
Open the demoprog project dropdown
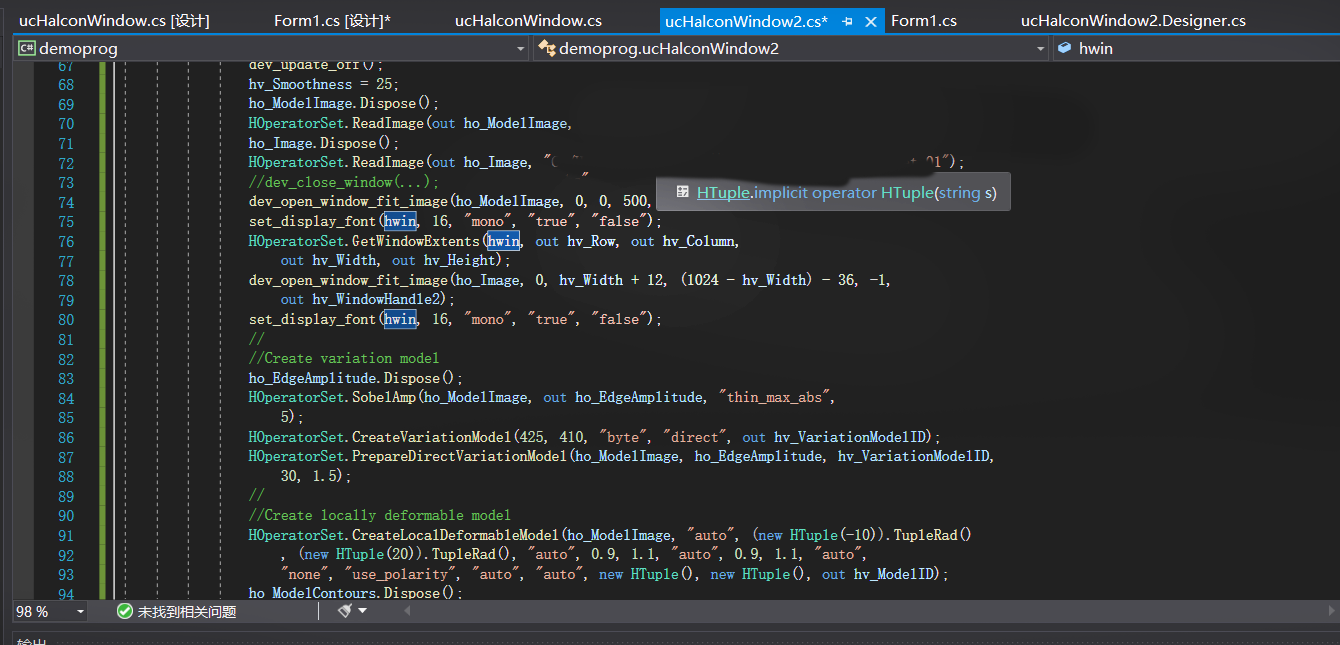(x=520, y=48)
